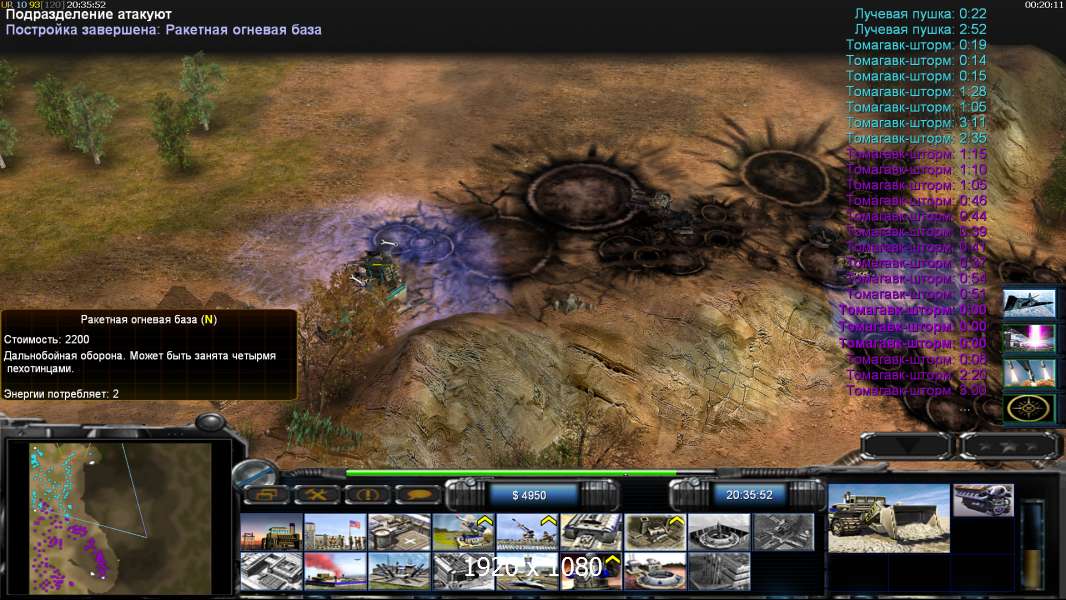
Task: Click the 'Томагавк-шторм: 0:19' timer
Action: coord(916,45)
